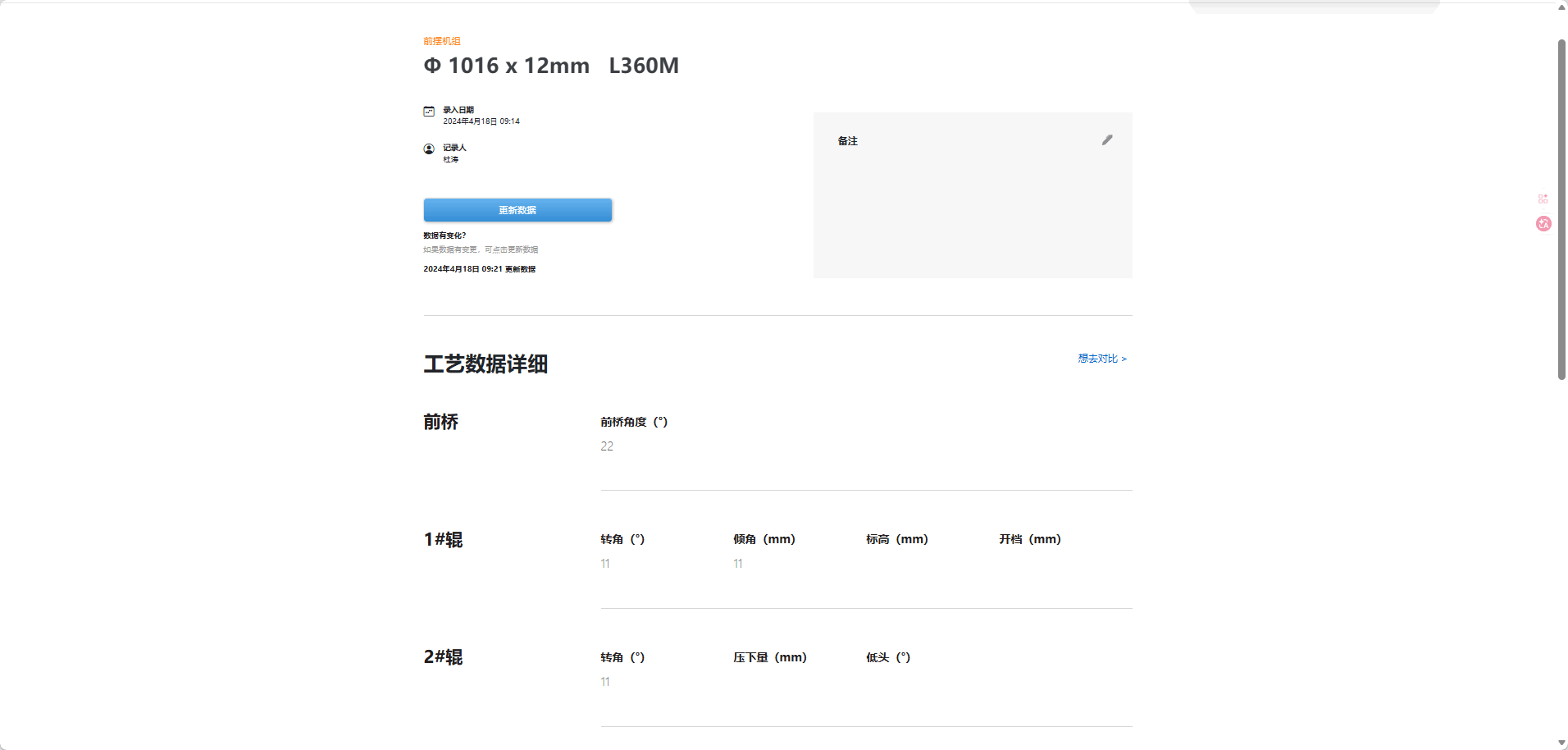Image resolution: width=1568 pixels, height=750 pixels.
Task: Click the blue 更新数据 button
Action: coord(517,210)
